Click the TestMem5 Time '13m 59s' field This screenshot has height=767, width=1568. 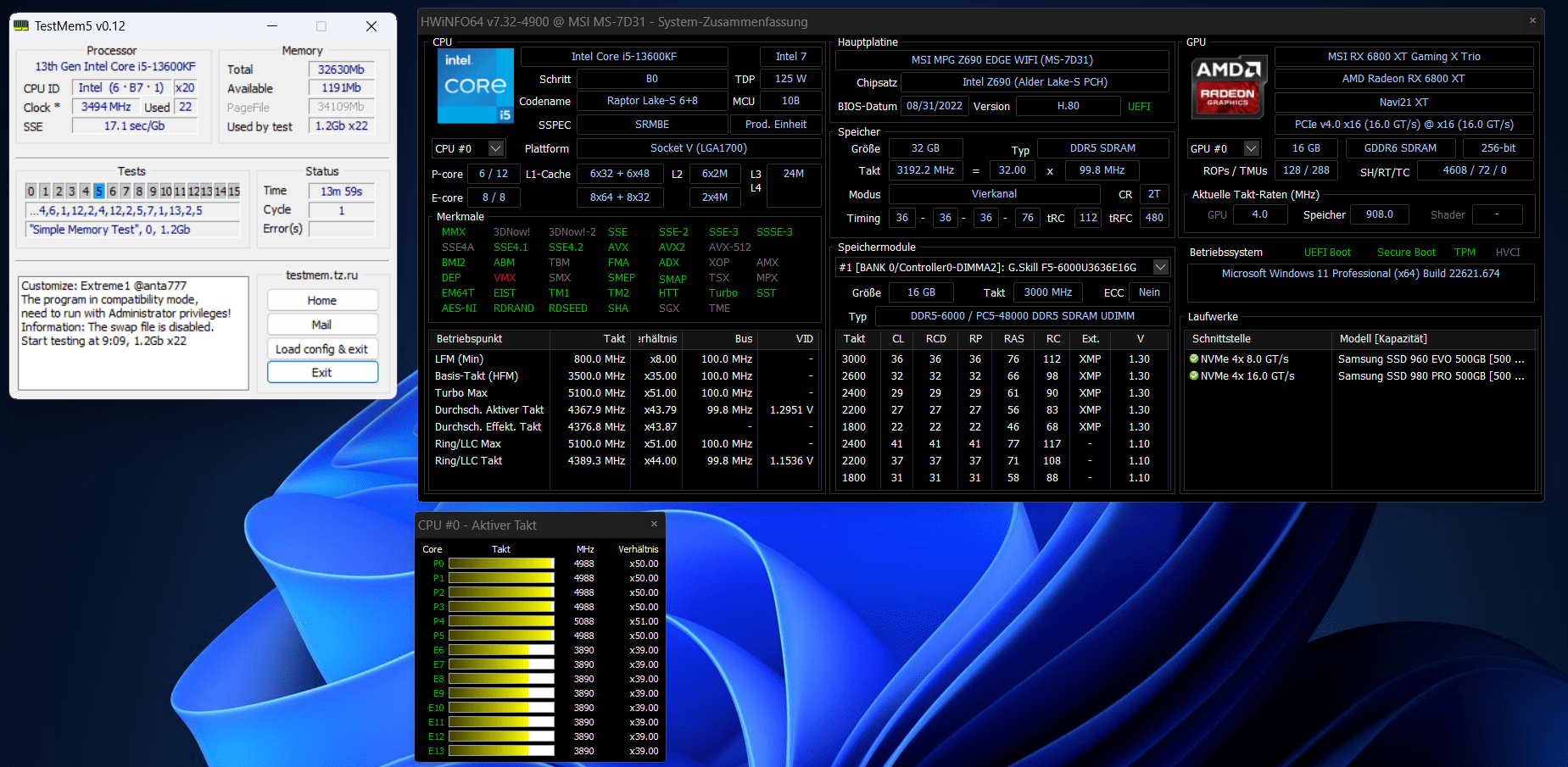[341, 192]
